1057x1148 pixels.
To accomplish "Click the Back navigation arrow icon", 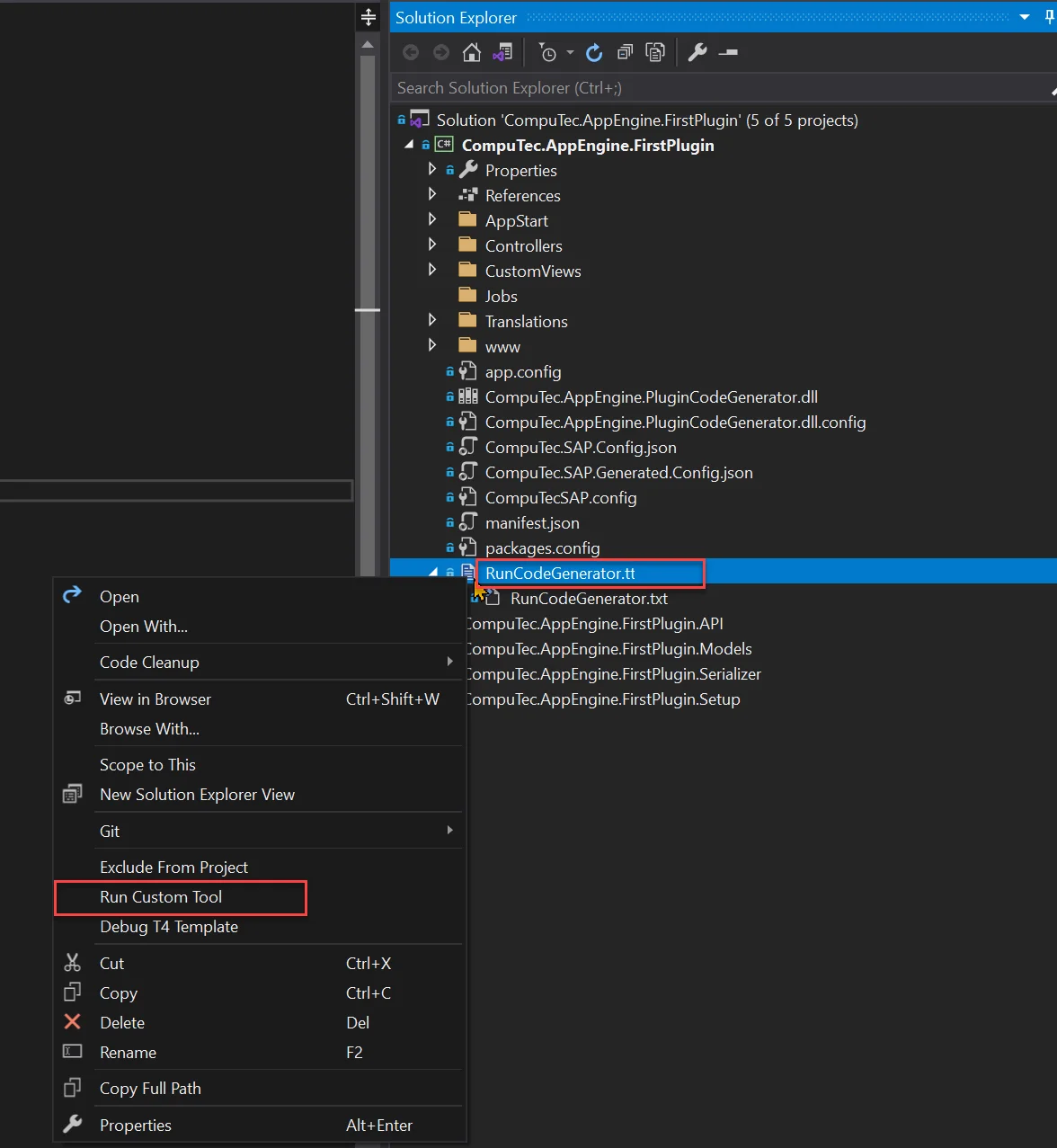I will [x=411, y=52].
